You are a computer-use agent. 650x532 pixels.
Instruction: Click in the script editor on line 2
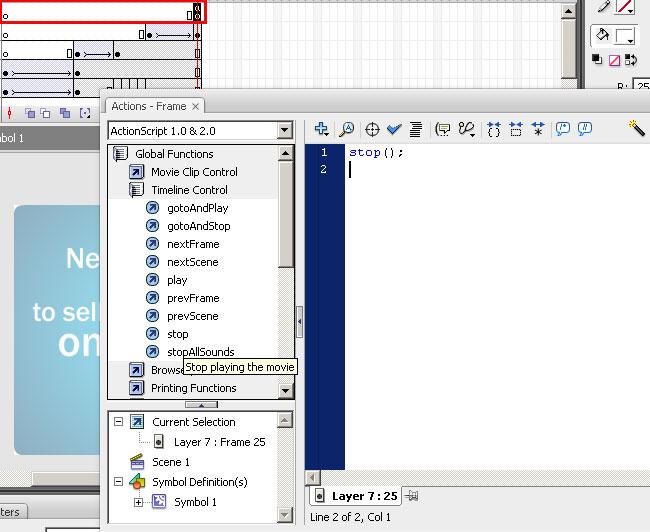[497, 170]
